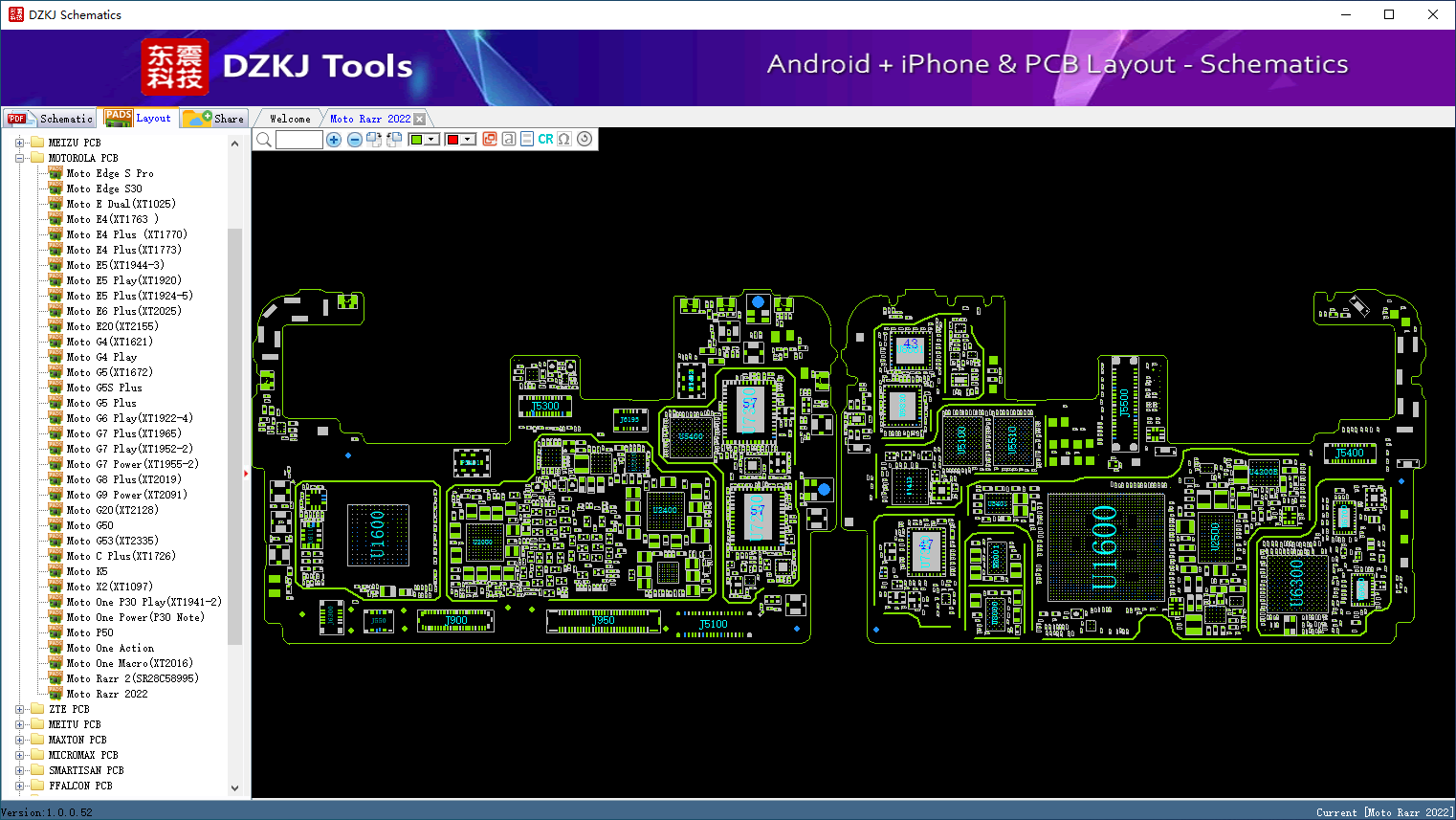
Task: Click the green color swatch
Action: (416, 140)
